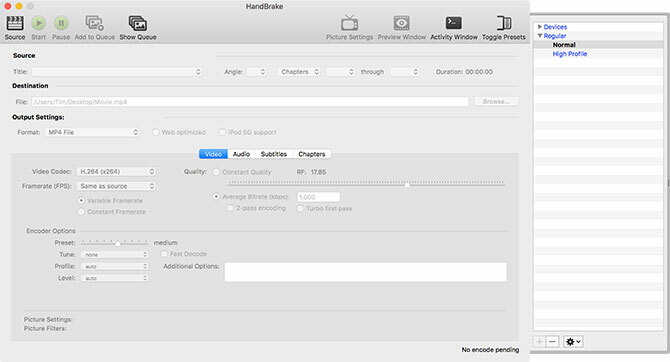Open the Tune dropdown
This screenshot has width=670, height=362.
[115, 255]
